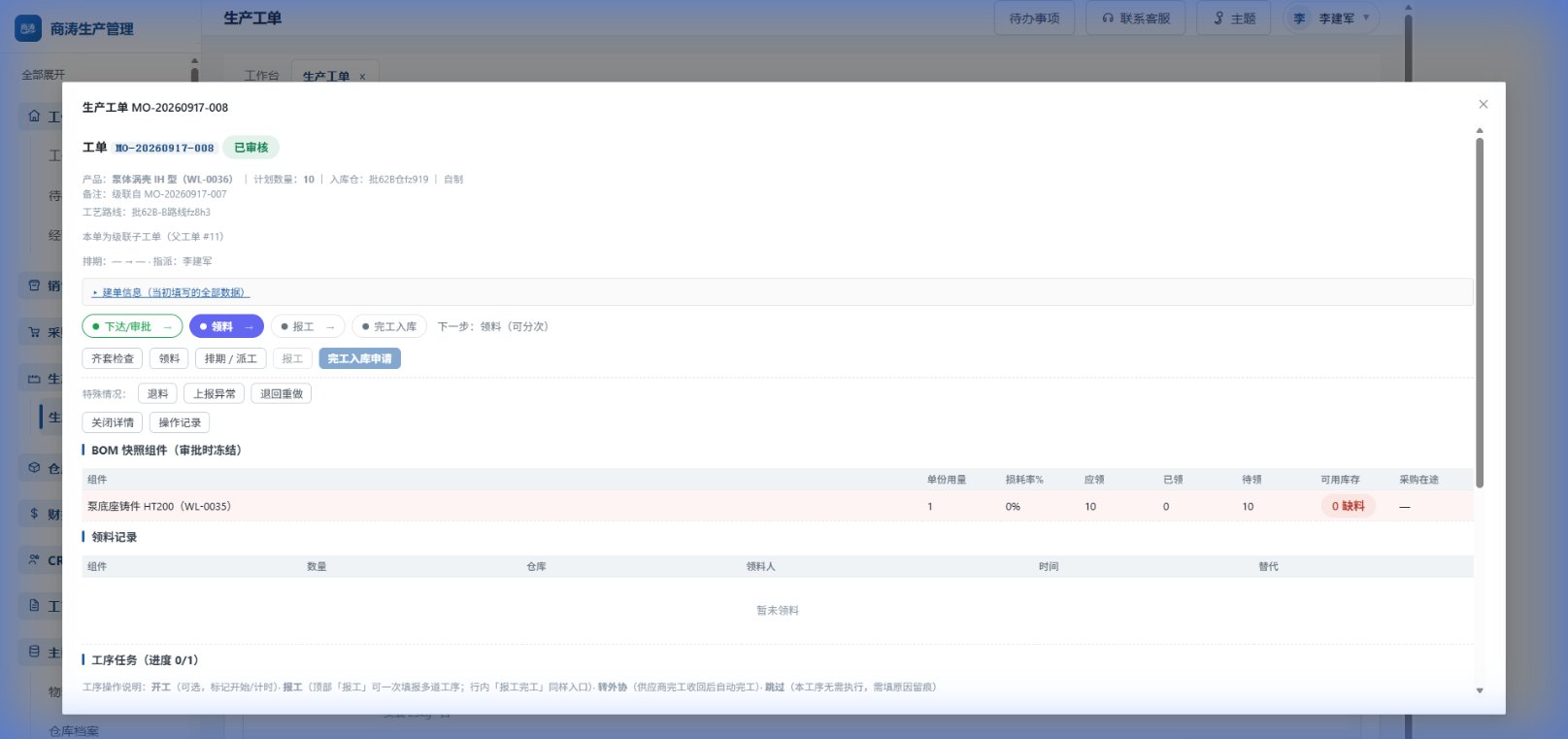1568x739 pixels.
Task: Click the 商涛生产管理 logo icon
Action: (28, 28)
